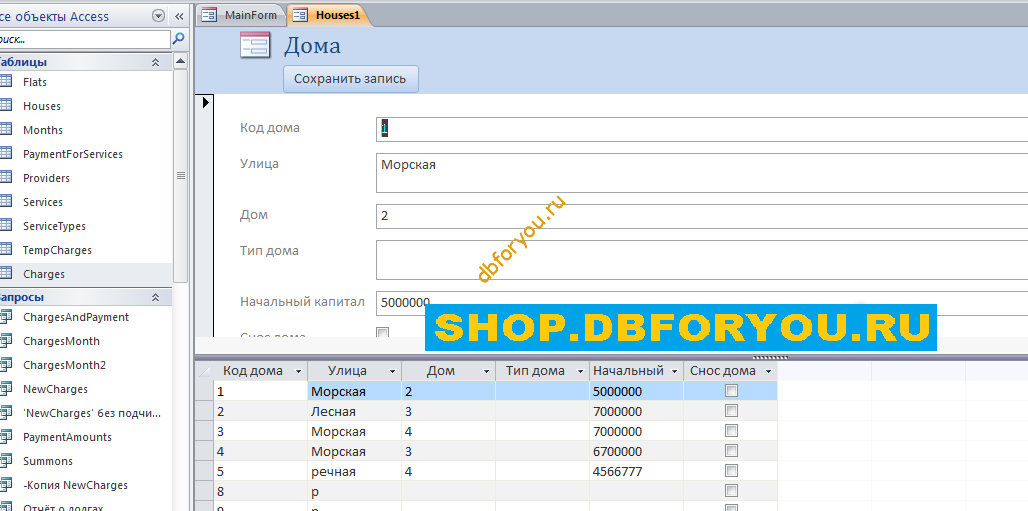Image resolution: width=1028 pixels, height=511 pixels.
Task: Select the Лесная cell in the datasheet
Action: (x=354, y=412)
